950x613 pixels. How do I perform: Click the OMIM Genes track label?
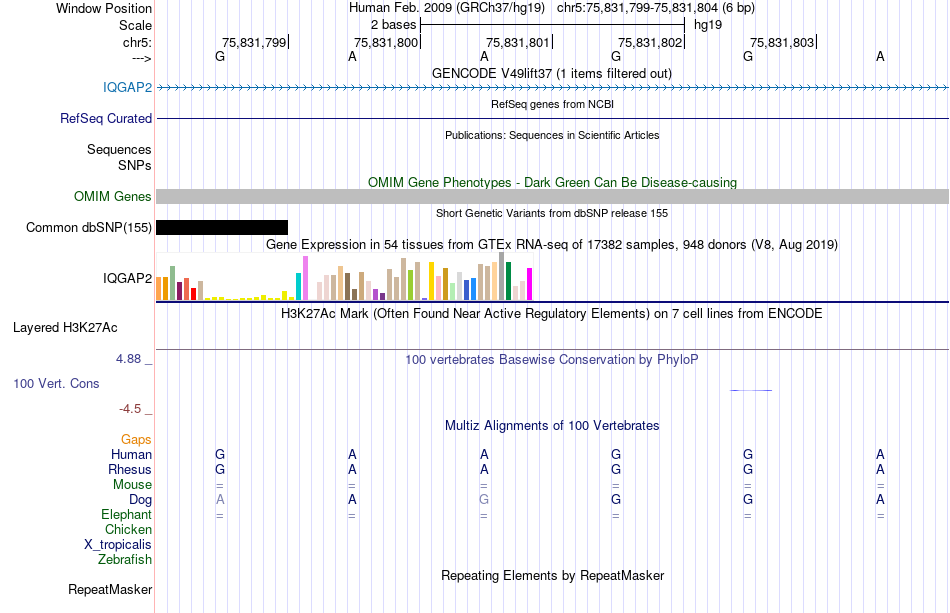point(113,196)
